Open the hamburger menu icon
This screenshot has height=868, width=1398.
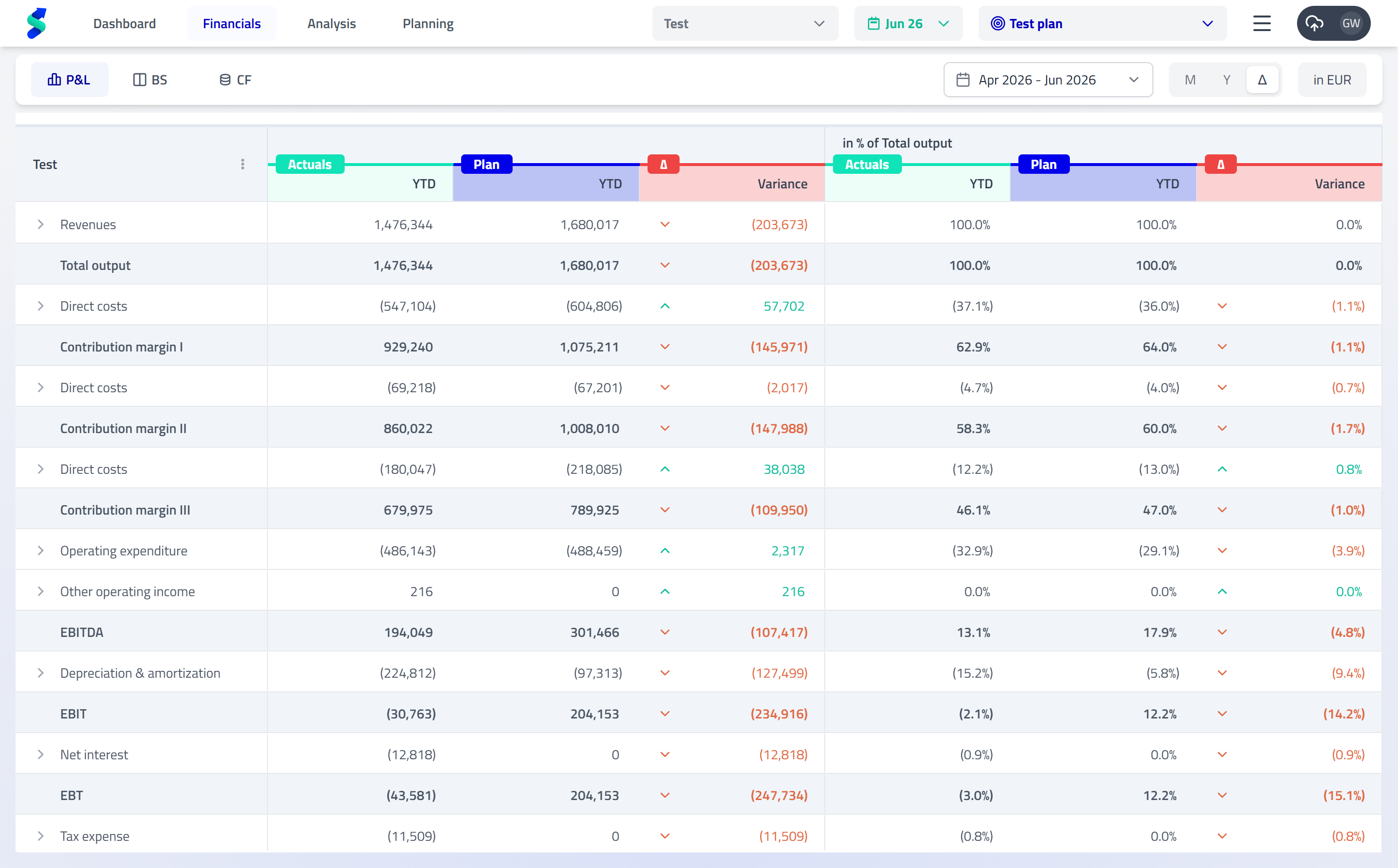[1262, 23]
